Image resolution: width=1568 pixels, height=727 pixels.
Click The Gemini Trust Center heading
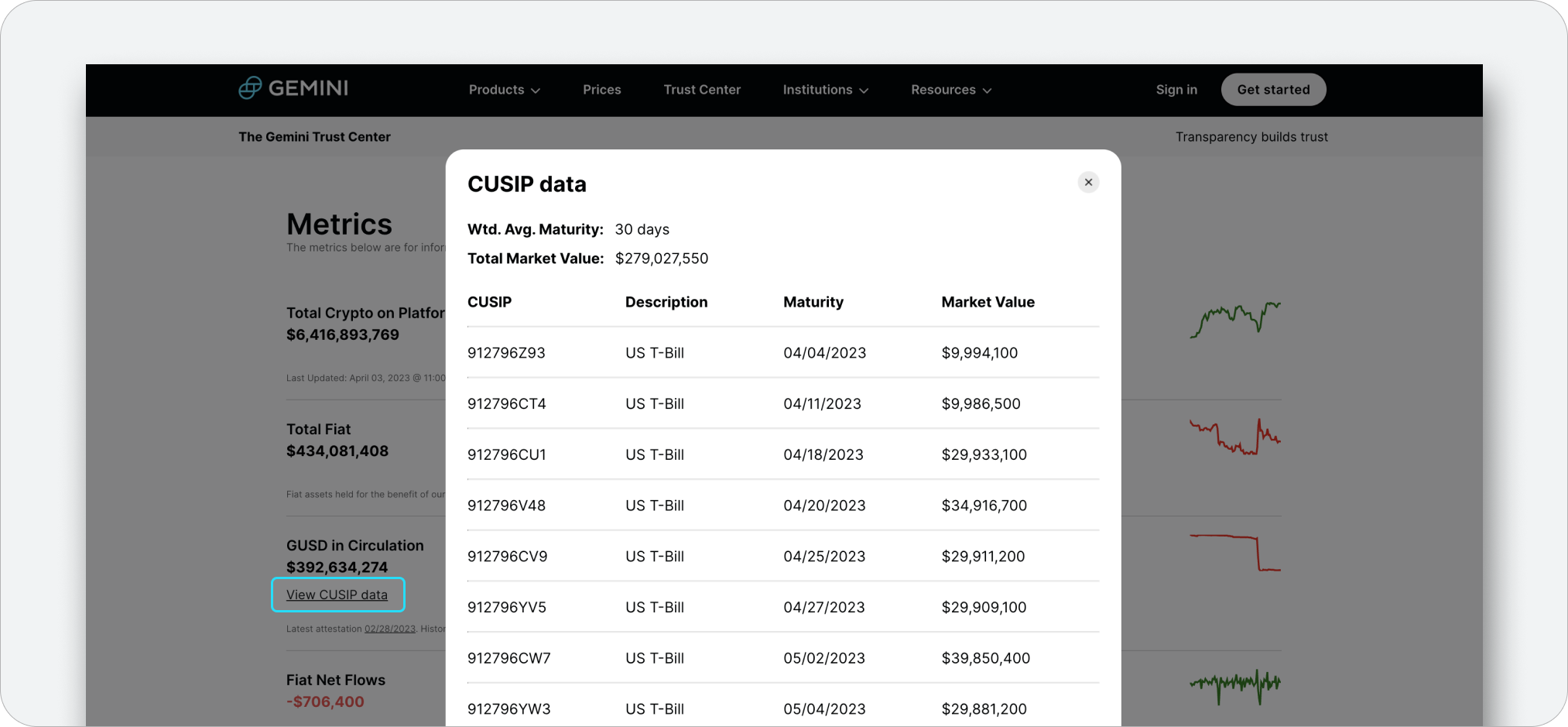coord(314,137)
